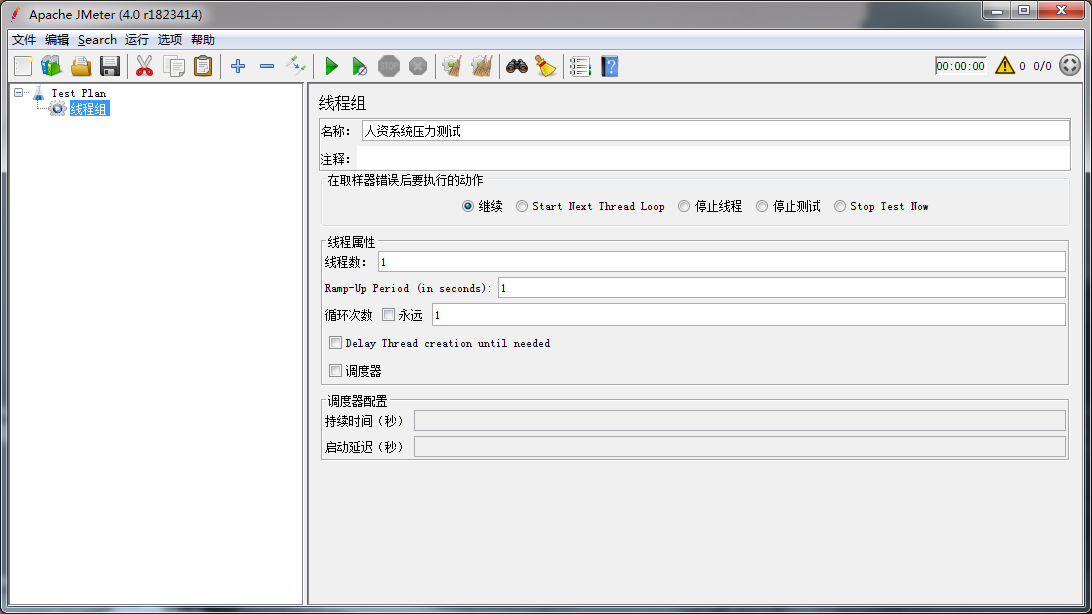Open the function helper list icon
Image resolution: width=1092 pixels, height=614 pixels.
[580, 66]
